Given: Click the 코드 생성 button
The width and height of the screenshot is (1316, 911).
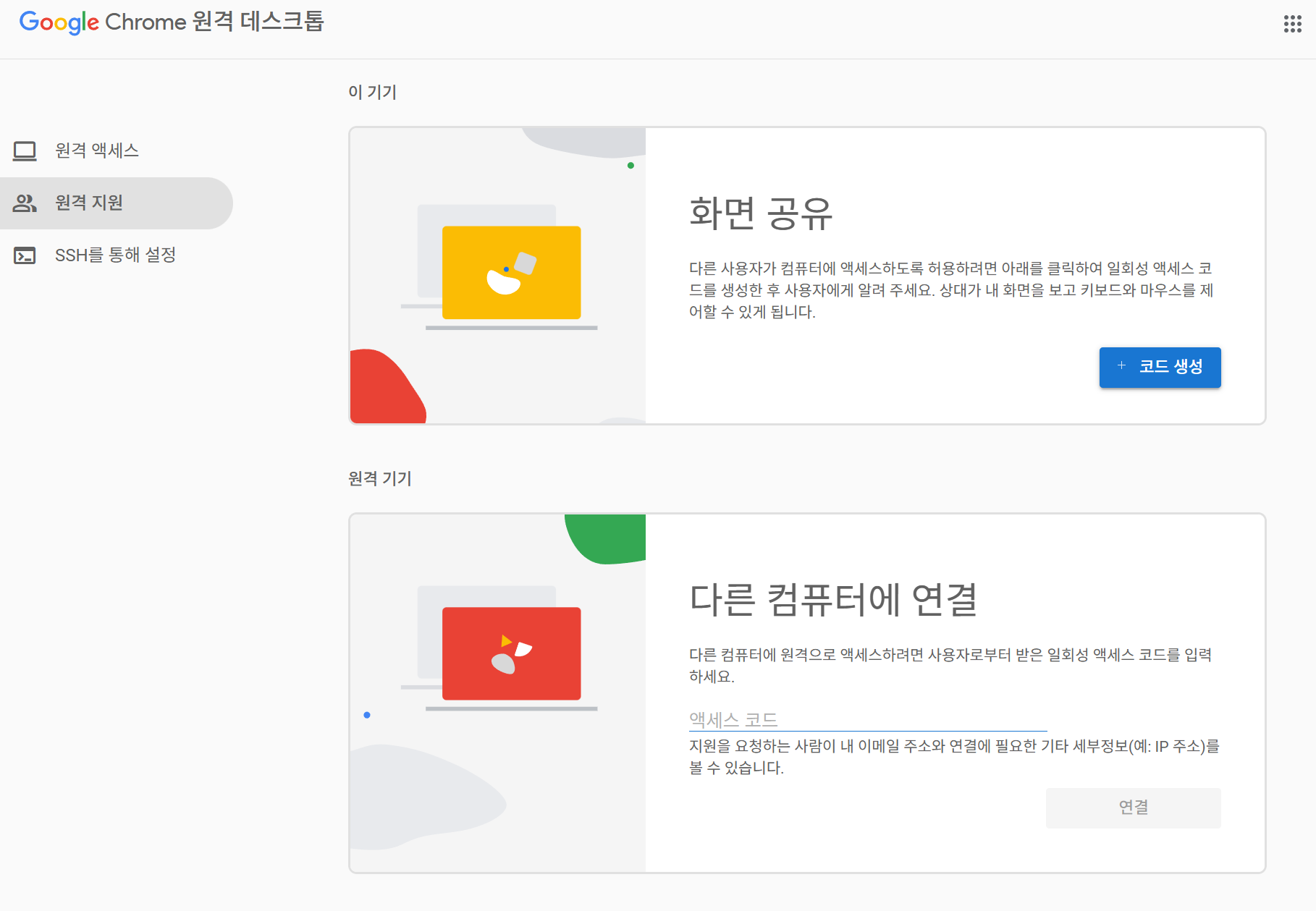Looking at the screenshot, I should (1160, 367).
